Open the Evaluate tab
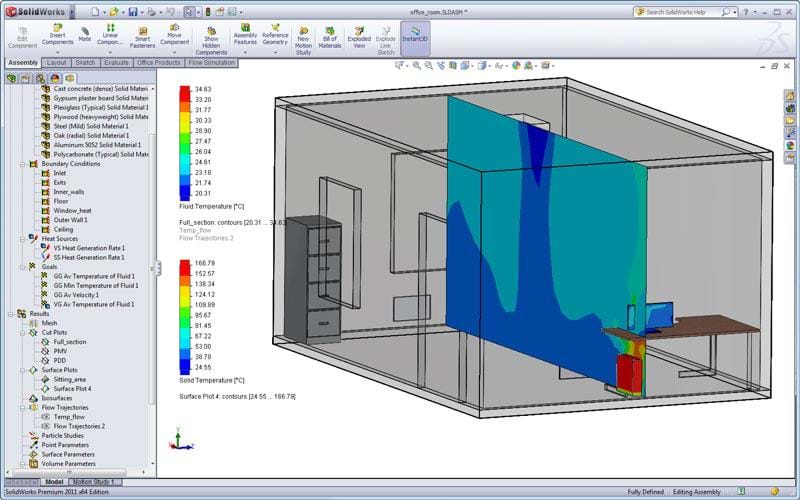The height and width of the screenshot is (500, 800). [x=115, y=62]
